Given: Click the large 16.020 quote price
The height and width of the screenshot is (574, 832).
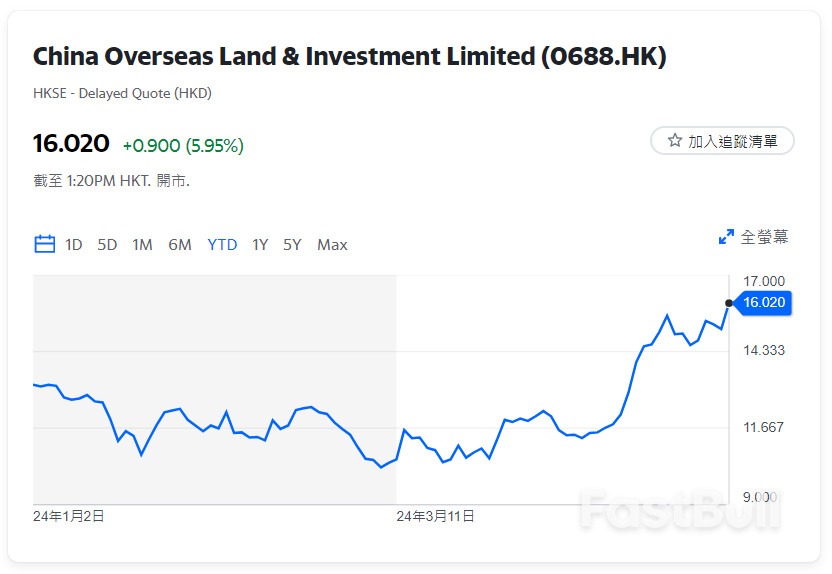Looking at the screenshot, I should [71, 144].
